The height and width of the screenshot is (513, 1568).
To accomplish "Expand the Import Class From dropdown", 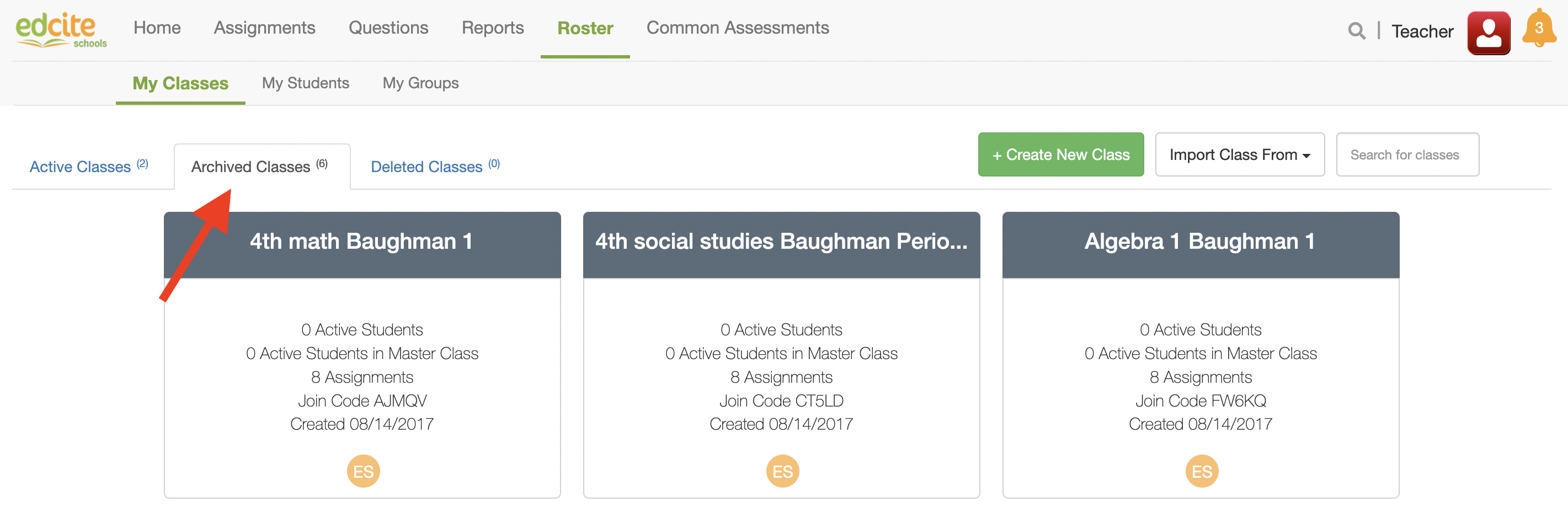I will [x=1239, y=154].
